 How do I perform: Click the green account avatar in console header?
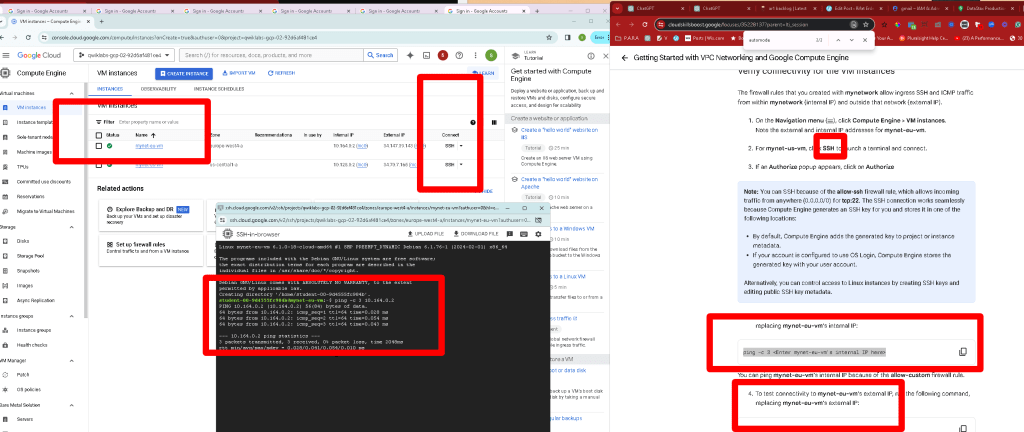click(491, 55)
